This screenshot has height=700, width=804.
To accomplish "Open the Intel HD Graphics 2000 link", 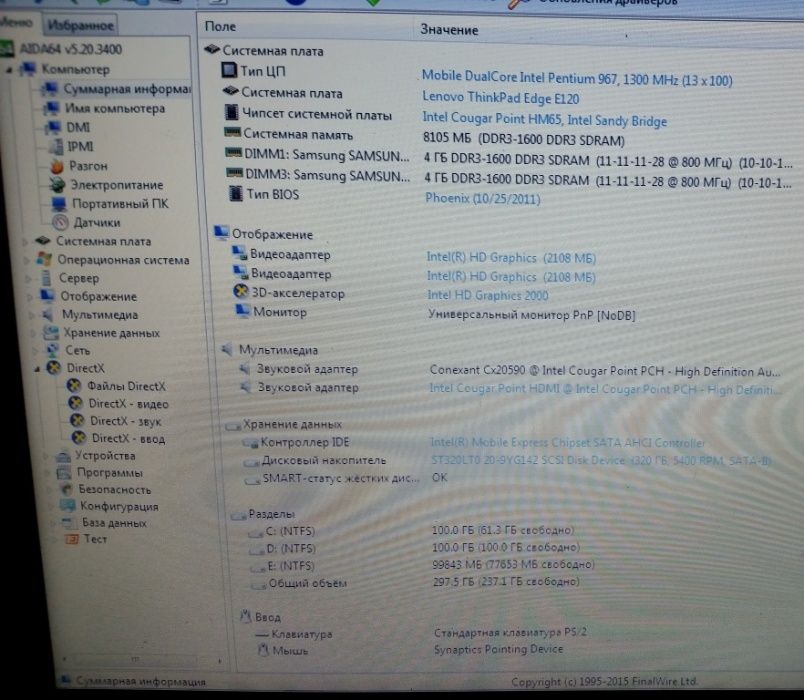I will 488,295.
